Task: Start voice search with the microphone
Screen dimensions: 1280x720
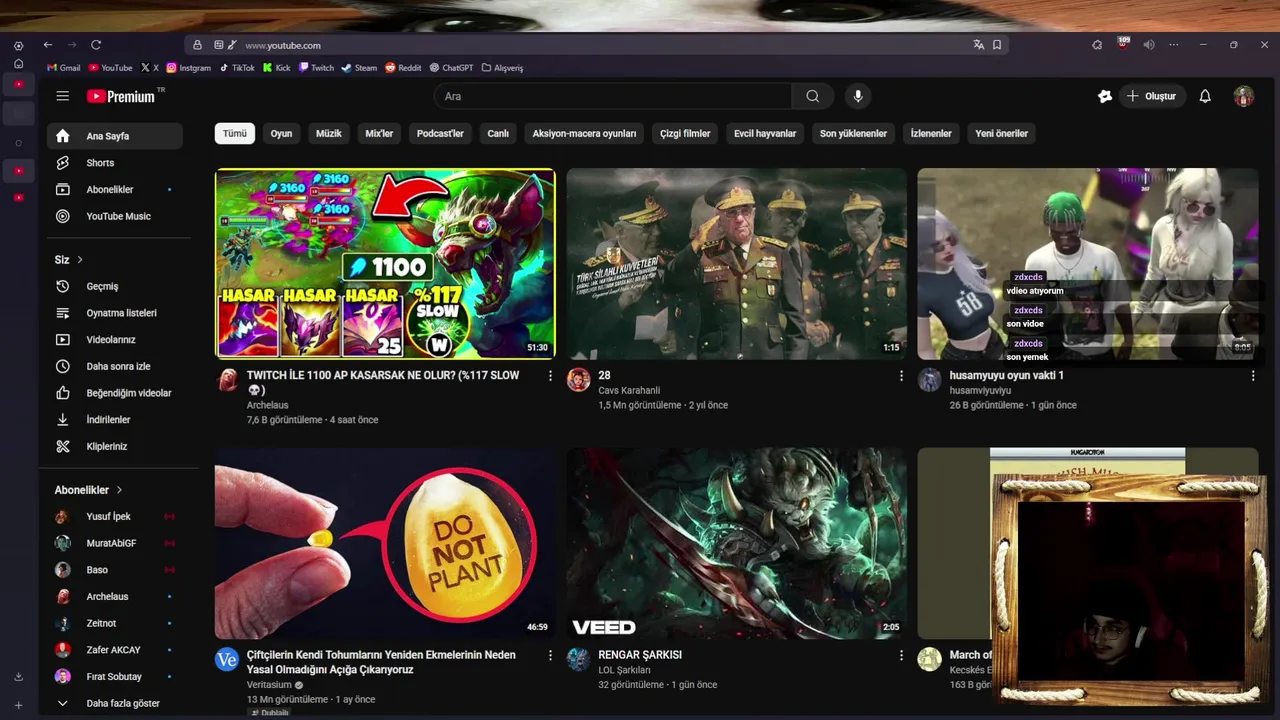Action: coord(857,96)
